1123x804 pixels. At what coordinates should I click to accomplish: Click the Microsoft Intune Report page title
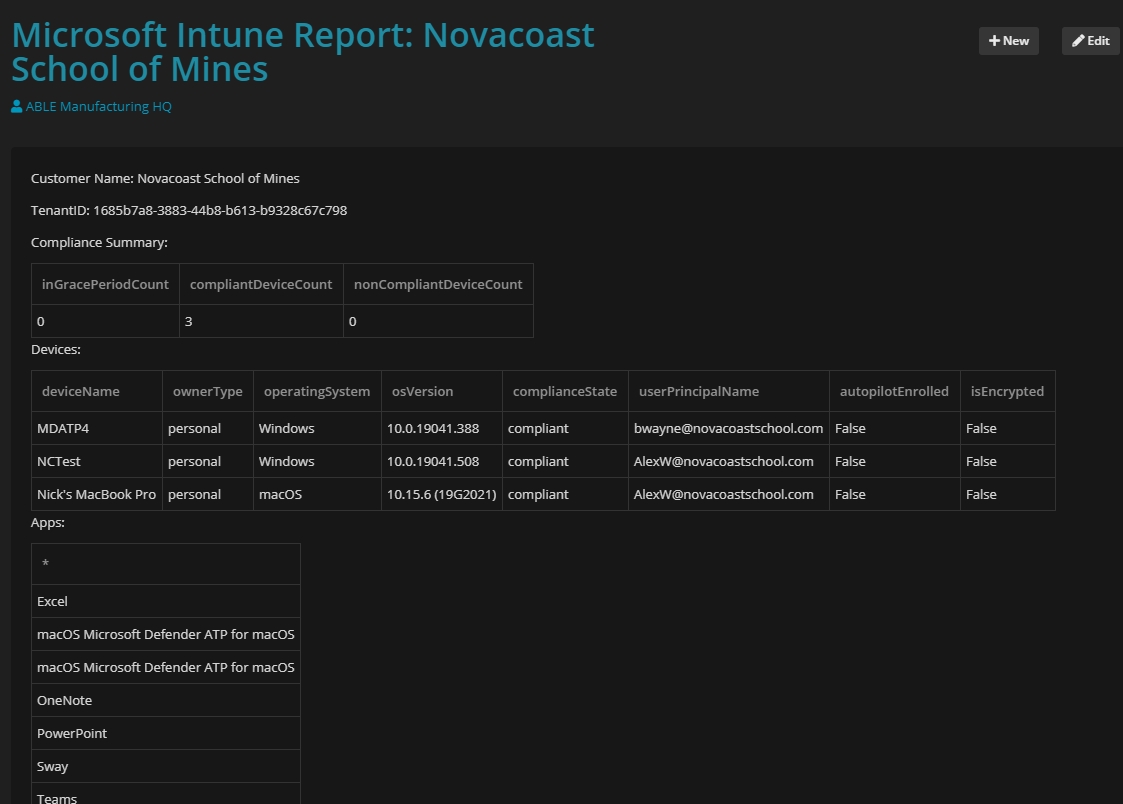click(x=303, y=52)
